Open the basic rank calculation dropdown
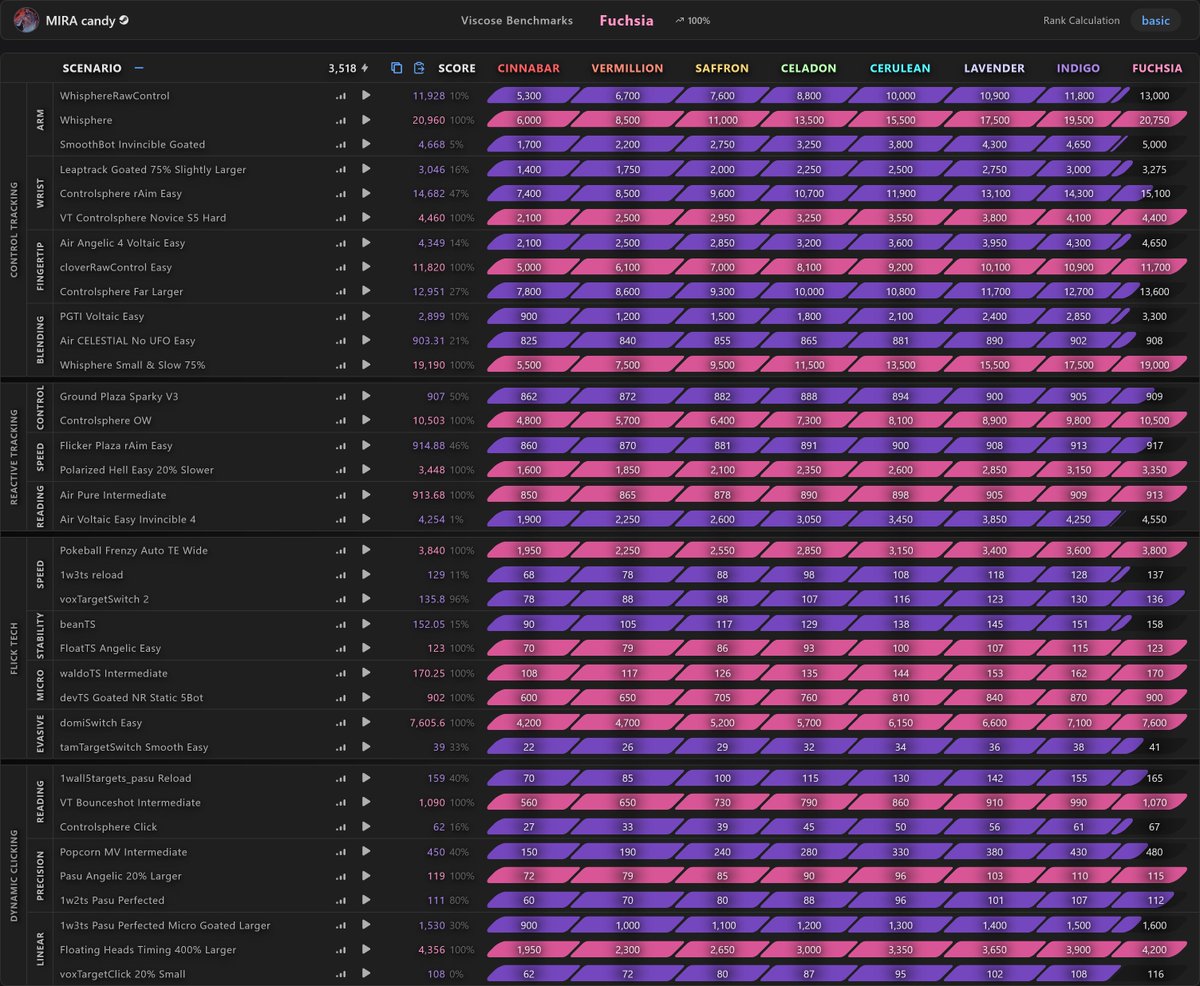This screenshot has width=1200, height=986. (1155, 20)
